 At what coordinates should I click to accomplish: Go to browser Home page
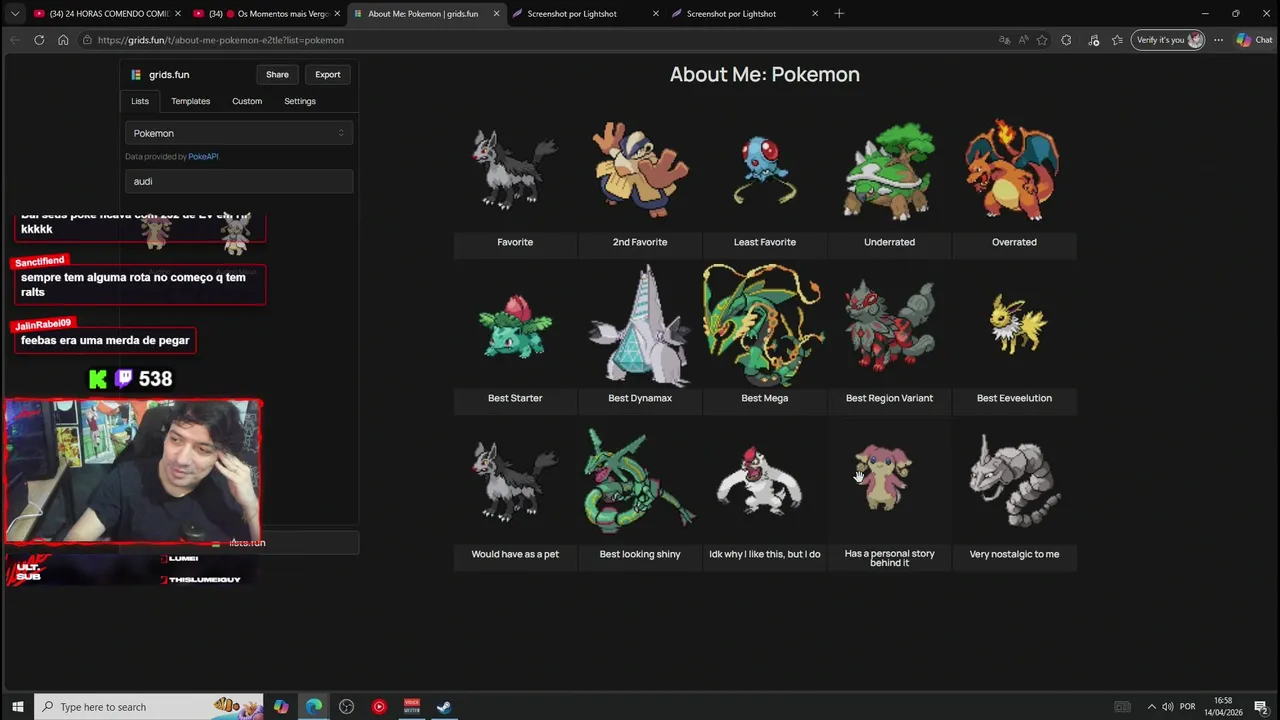[x=63, y=40]
